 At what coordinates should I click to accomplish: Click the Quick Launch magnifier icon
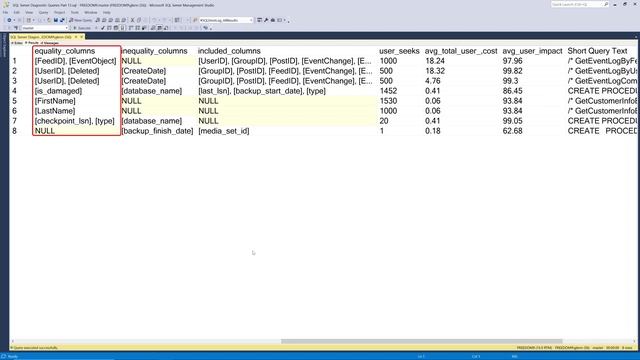[606, 4]
